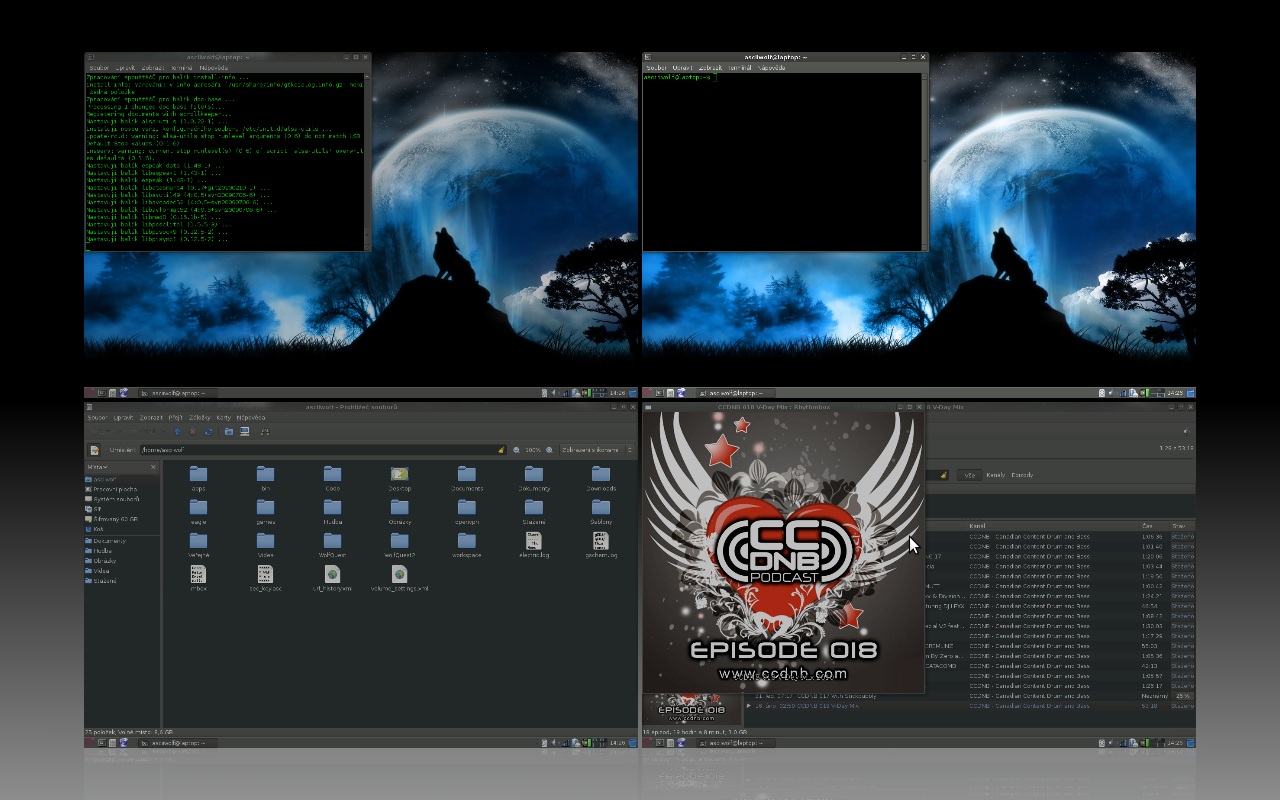Sort podcast list by Stav column

[x=1182, y=526]
